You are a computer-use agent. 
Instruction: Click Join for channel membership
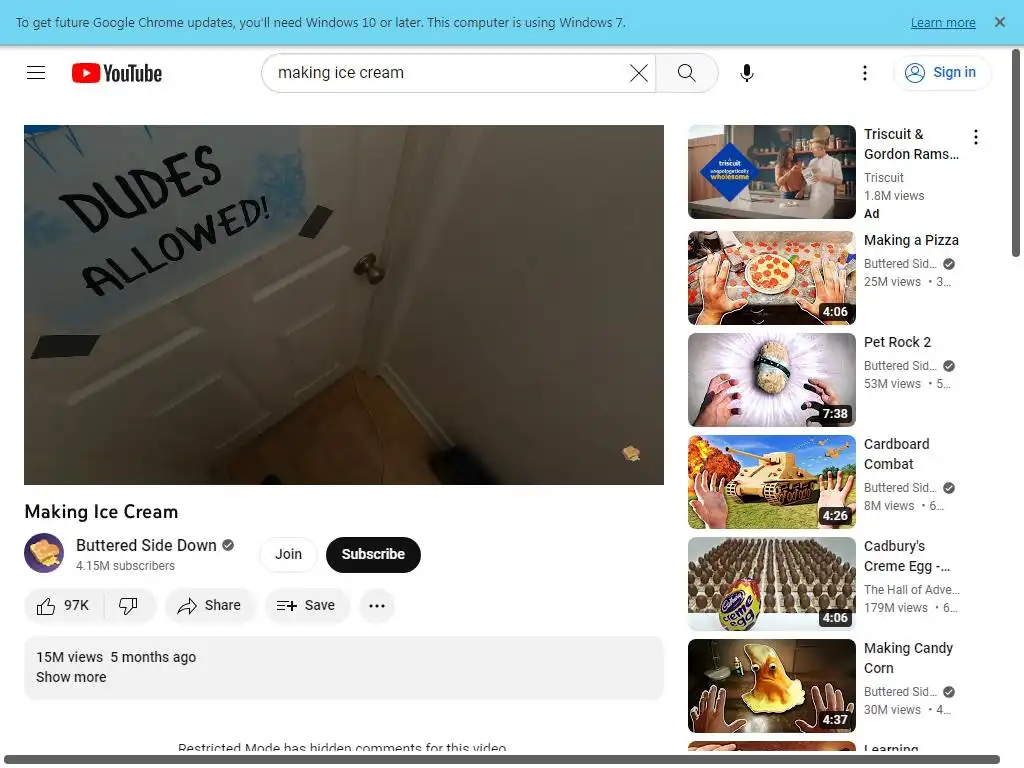point(288,554)
